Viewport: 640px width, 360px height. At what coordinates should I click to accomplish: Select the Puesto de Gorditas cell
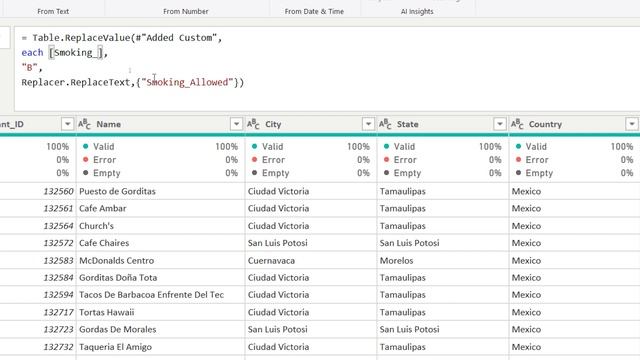[x=160, y=191]
